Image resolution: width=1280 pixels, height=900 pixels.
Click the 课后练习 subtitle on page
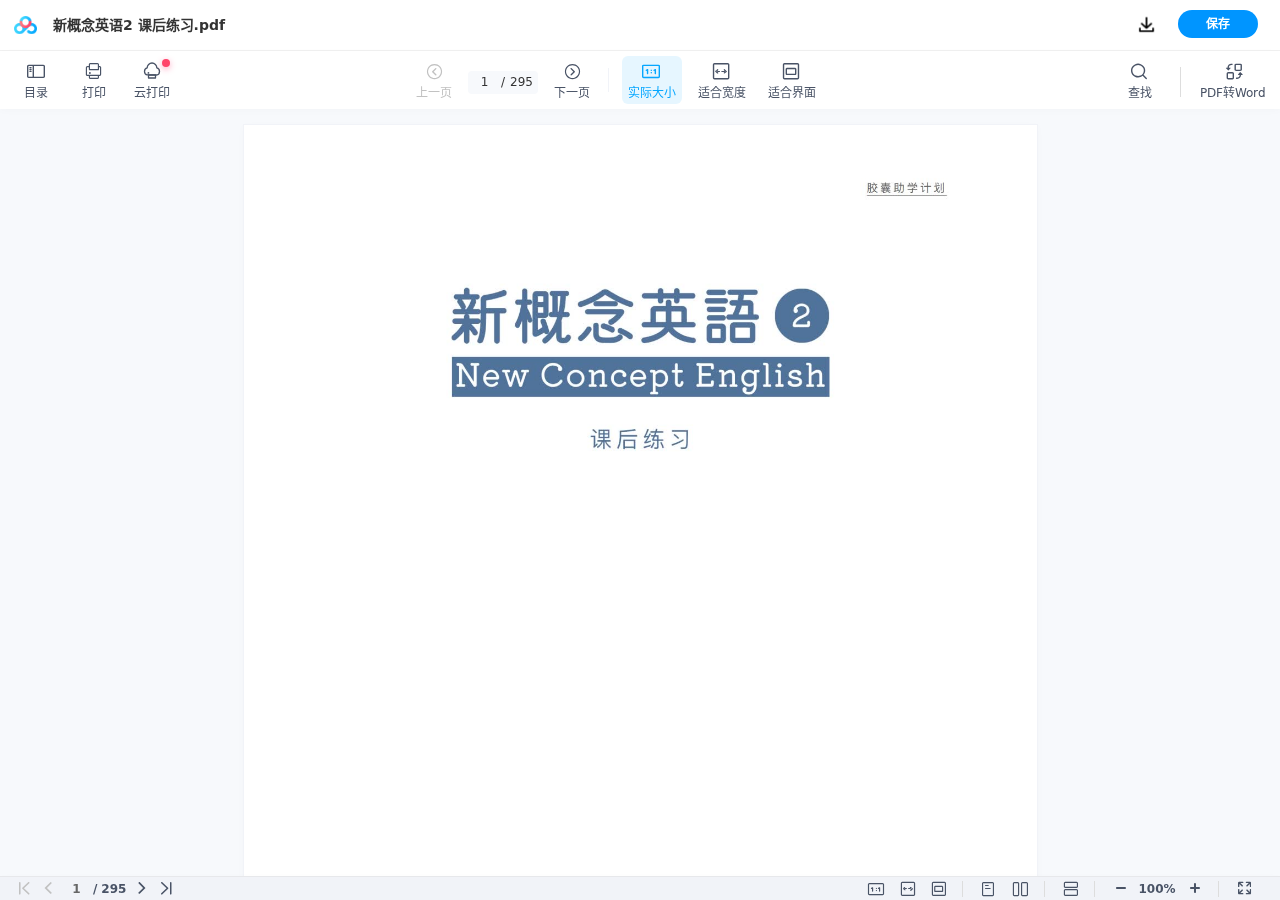tap(641, 439)
